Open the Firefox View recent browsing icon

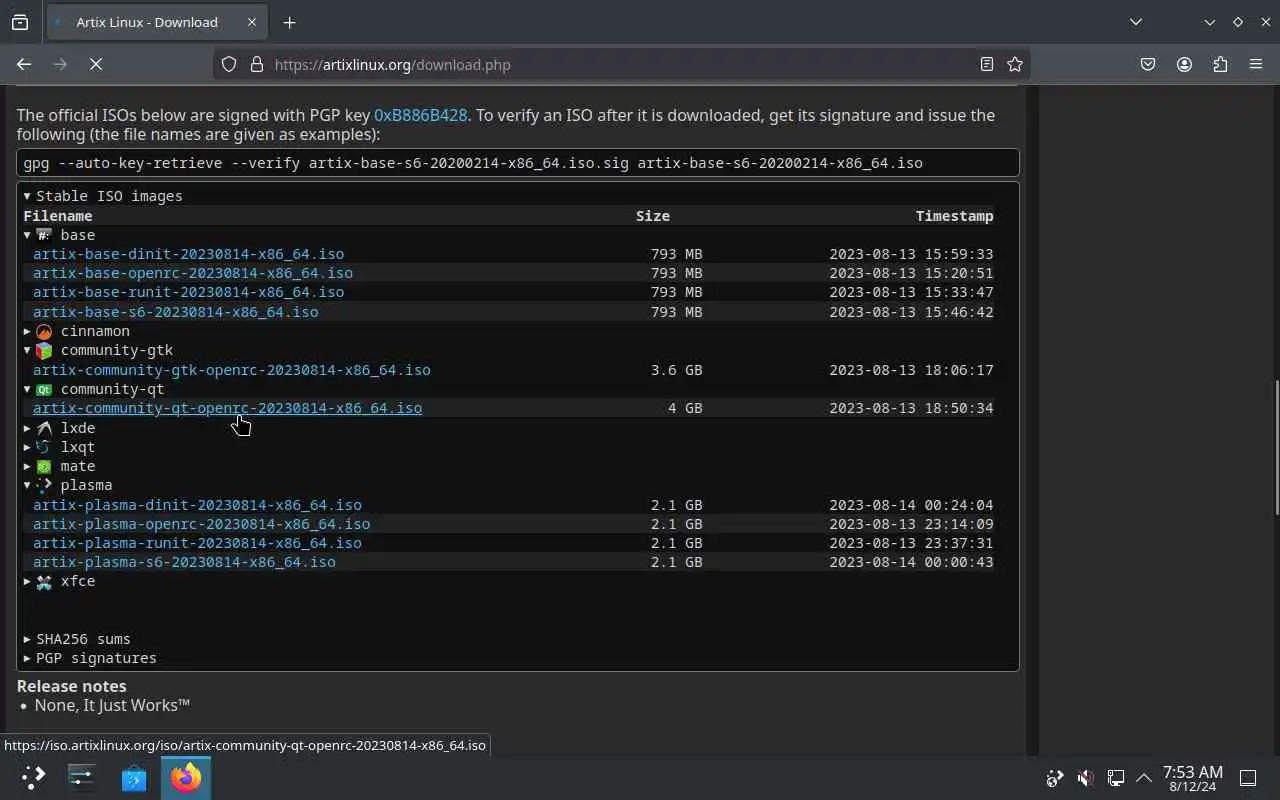tap(20, 22)
